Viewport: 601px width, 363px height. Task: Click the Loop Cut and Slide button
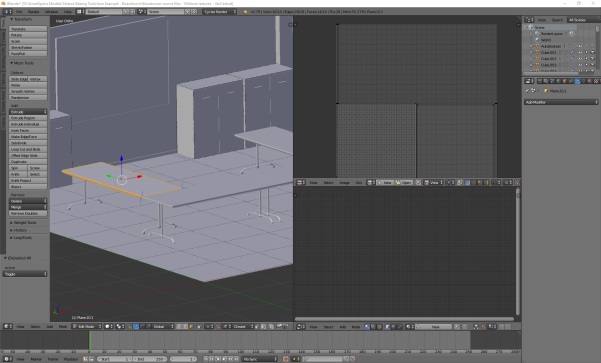click(x=28, y=149)
